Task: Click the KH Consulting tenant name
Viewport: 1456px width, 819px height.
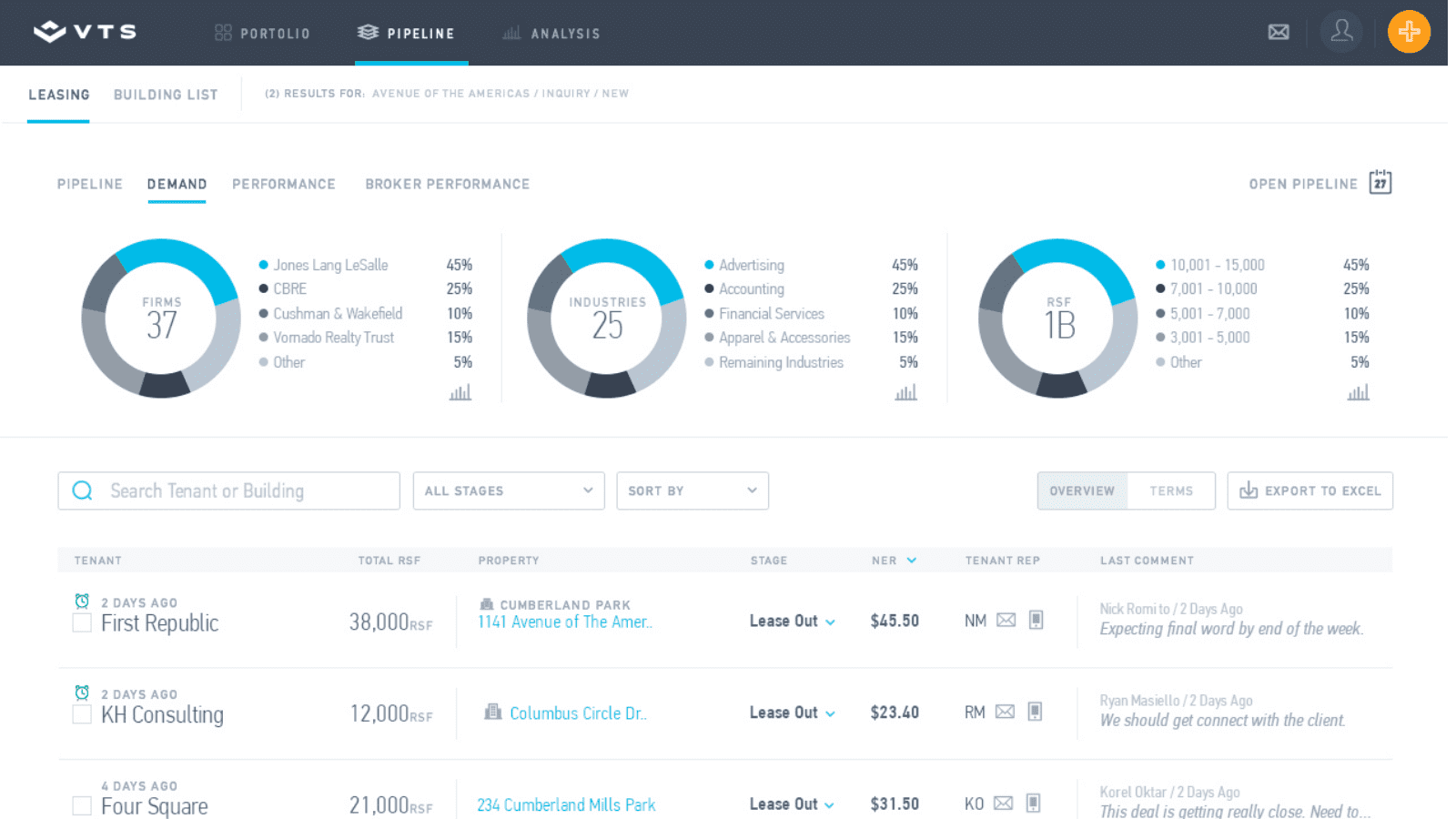Action: tap(163, 714)
